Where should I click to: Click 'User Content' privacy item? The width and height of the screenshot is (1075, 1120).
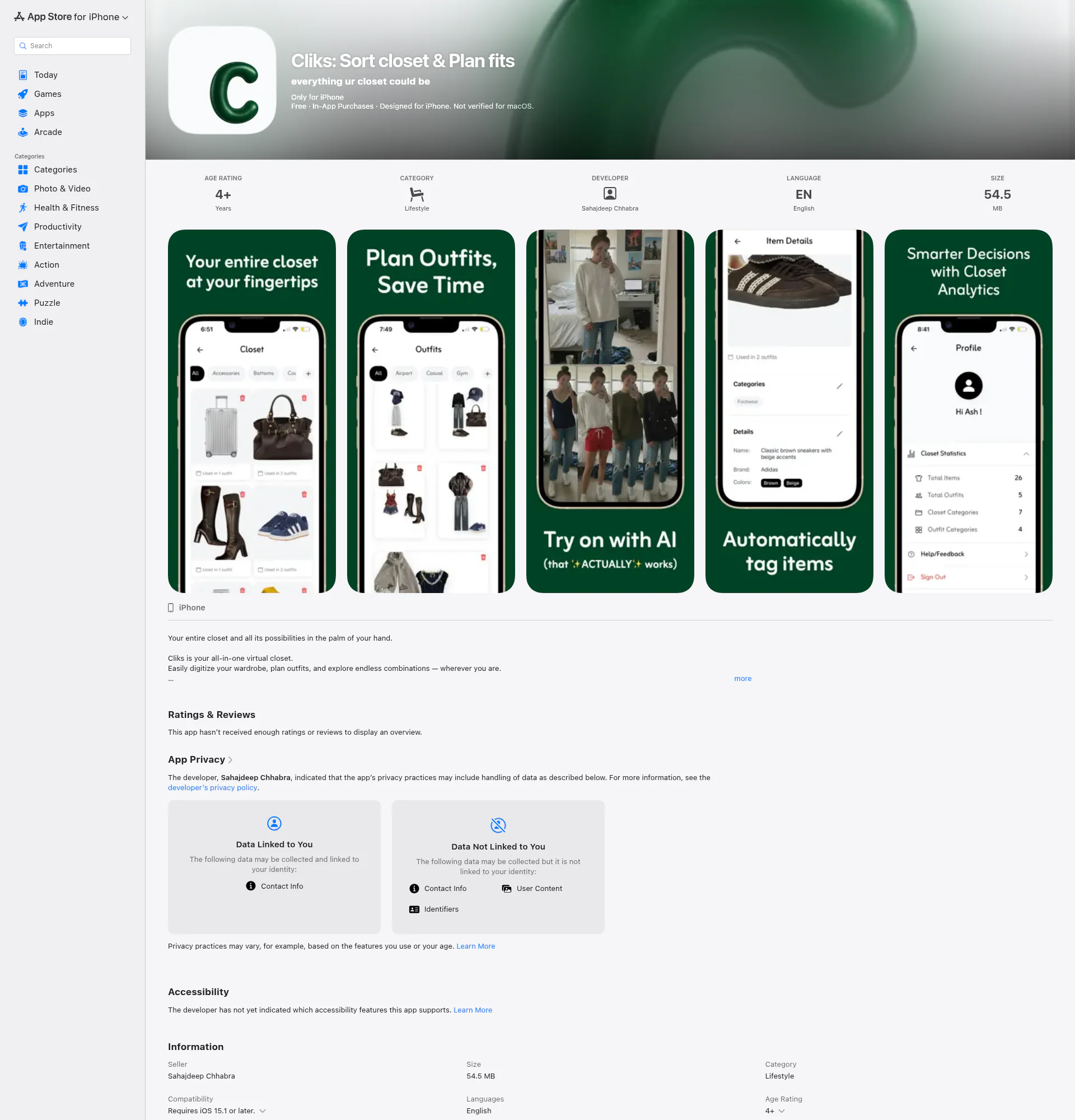pyautogui.click(x=532, y=889)
